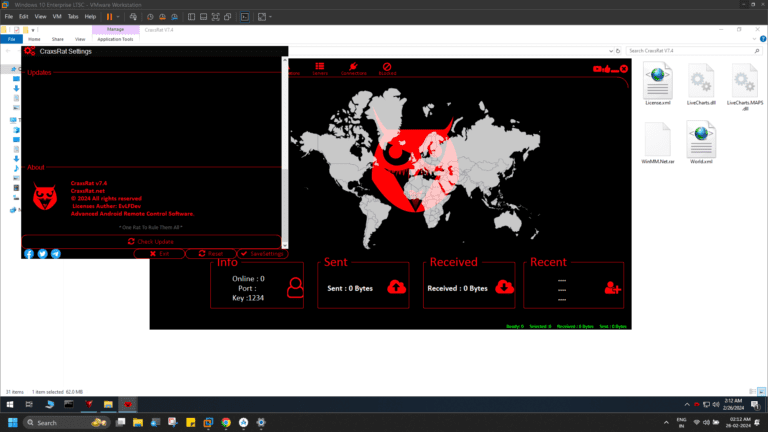The height and width of the screenshot is (432, 768).
Task: Open the Connections tab in main window
Action: pyautogui.click(x=353, y=69)
